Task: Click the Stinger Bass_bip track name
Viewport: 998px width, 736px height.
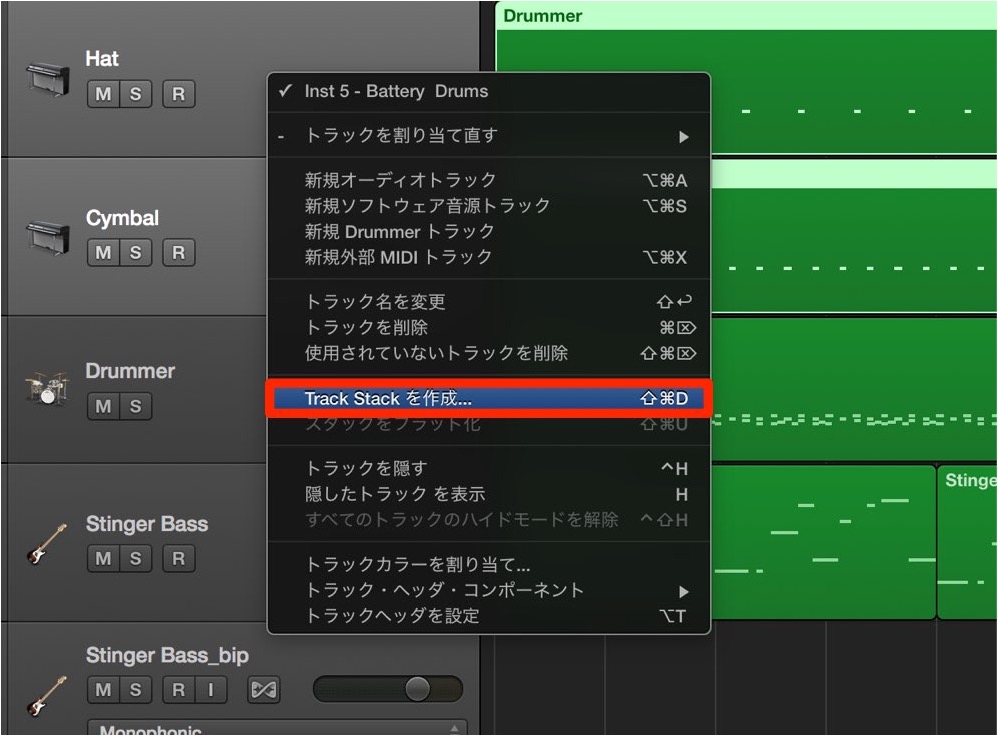Action: pyautogui.click(x=167, y=655)
